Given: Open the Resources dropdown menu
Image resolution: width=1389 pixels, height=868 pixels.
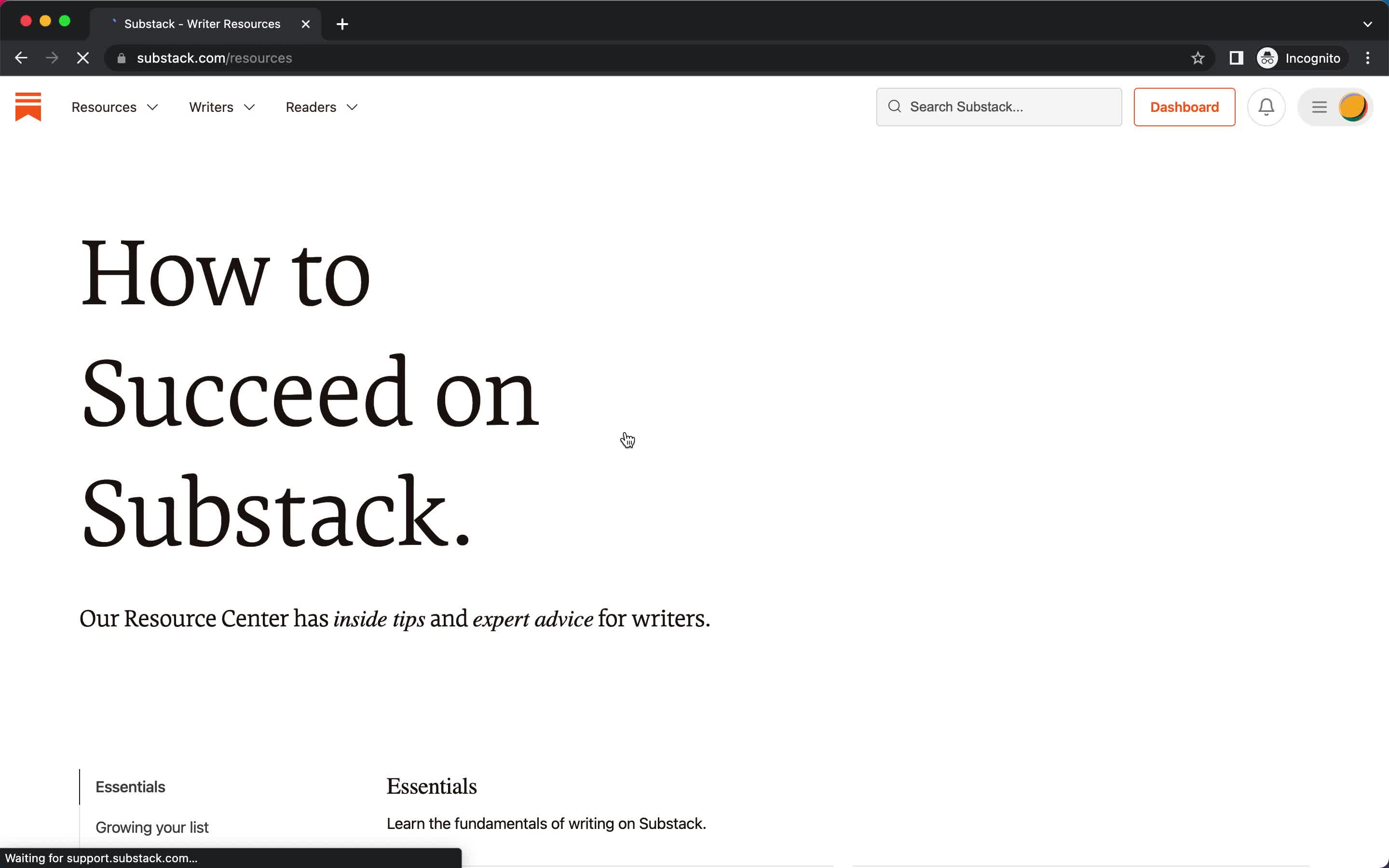Looking at the screenshot, I should [x=115, y=108].
